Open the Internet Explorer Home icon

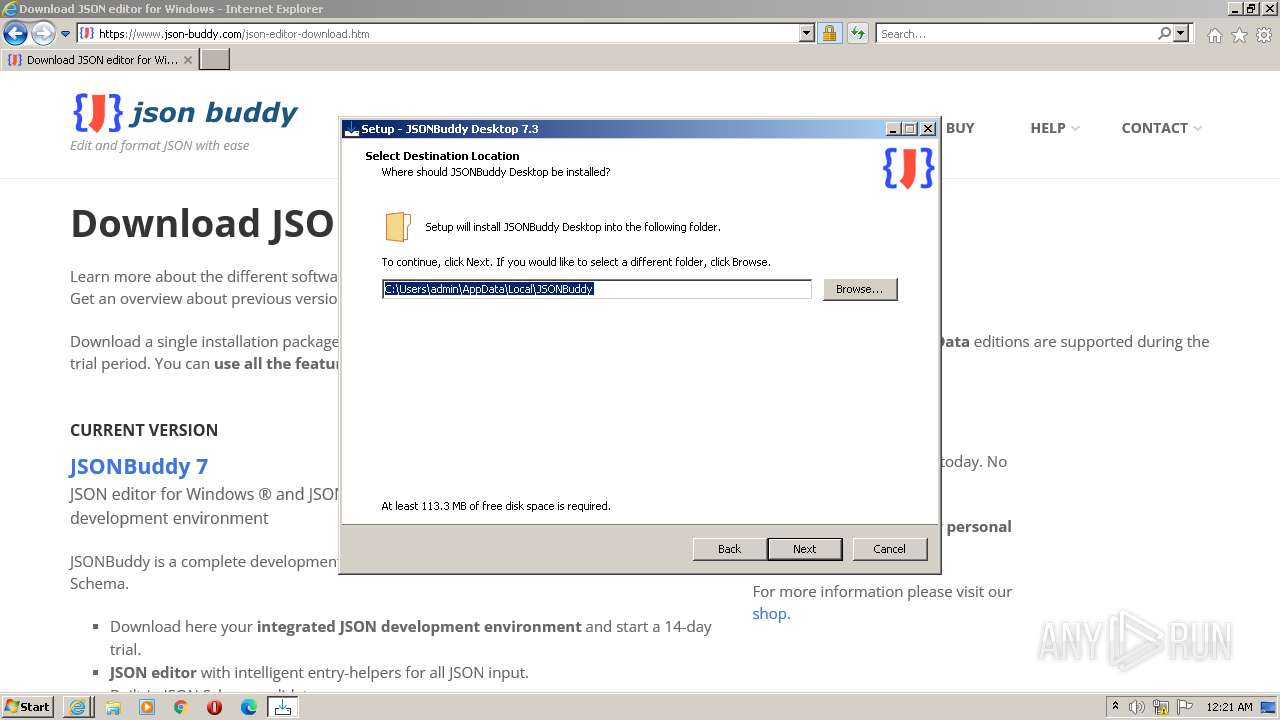(x=1214, y=34)
